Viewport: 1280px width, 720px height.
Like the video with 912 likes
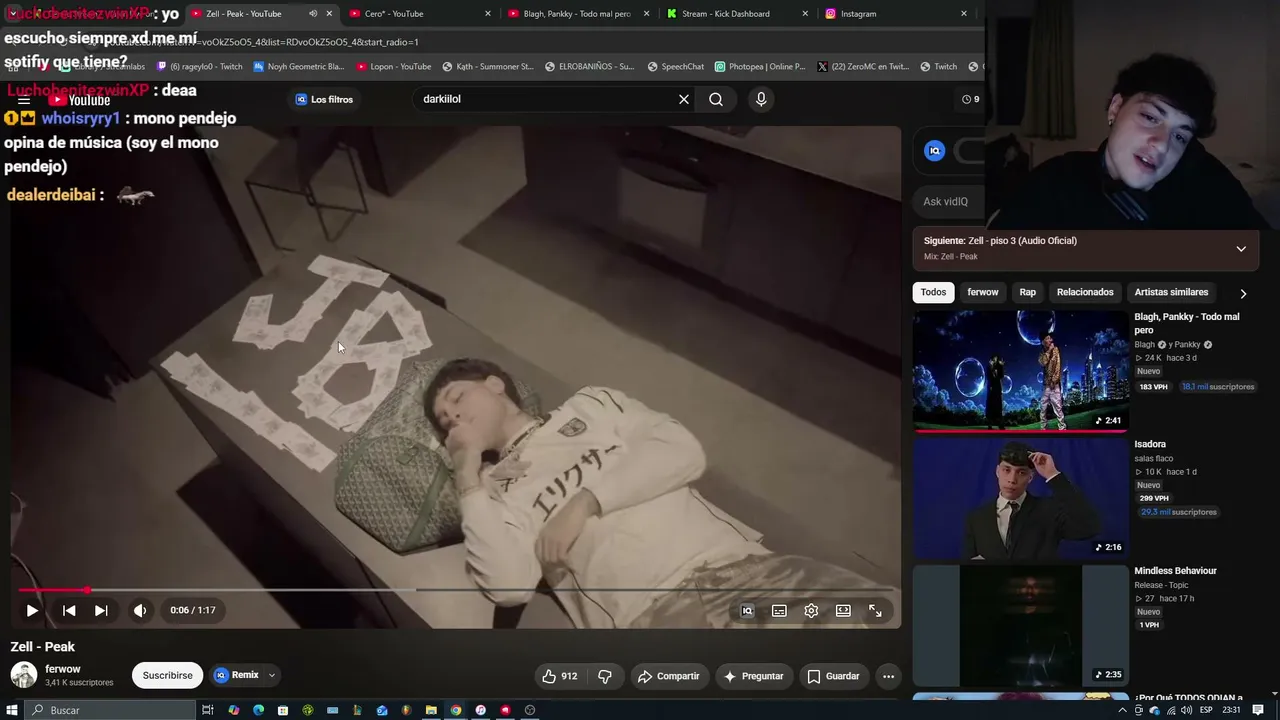pos(559,676)
